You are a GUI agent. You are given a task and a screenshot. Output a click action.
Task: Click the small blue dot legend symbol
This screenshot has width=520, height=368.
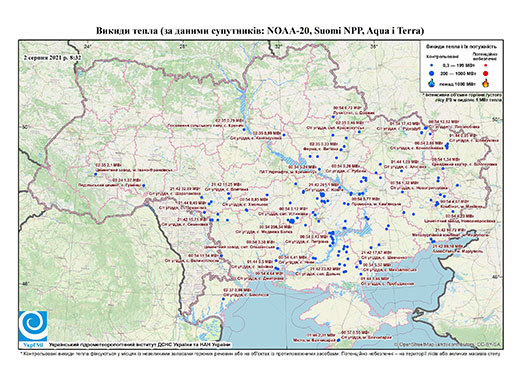432,66
